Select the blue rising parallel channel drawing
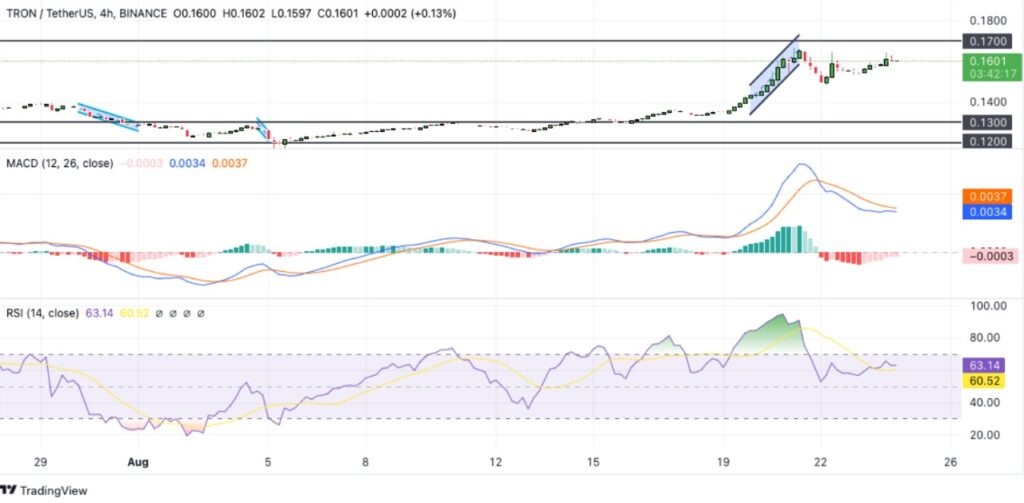 coord(774,75)
